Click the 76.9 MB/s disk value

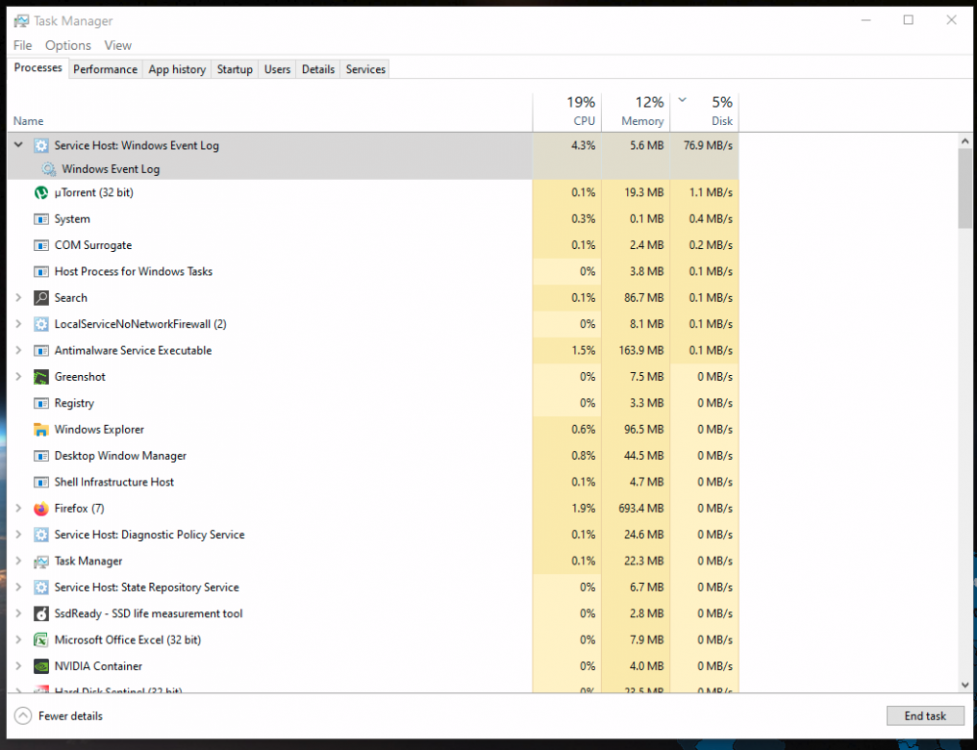click(708, 145)
